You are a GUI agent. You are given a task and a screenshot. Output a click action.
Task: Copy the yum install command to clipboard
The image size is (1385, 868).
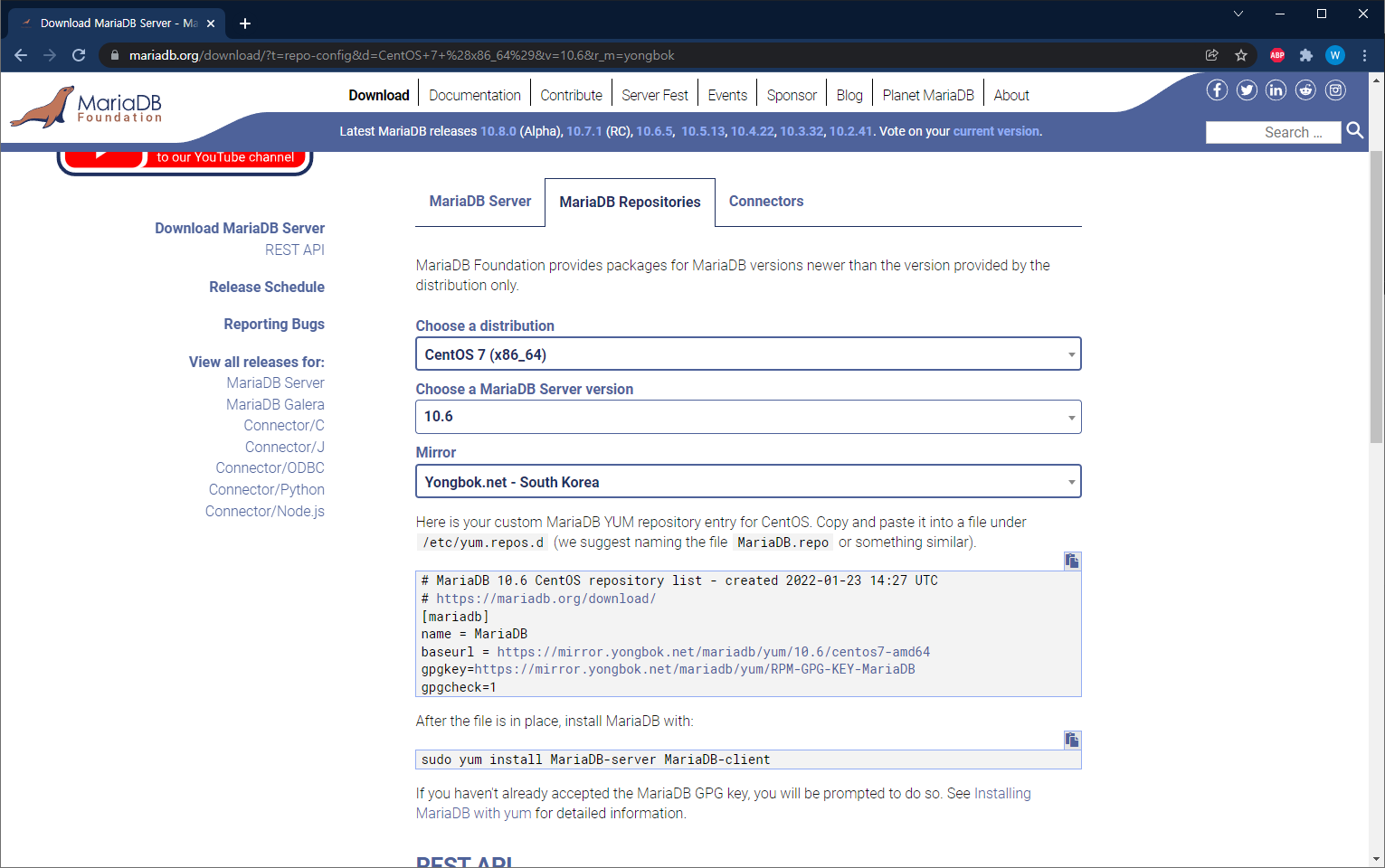[1072, 740]
